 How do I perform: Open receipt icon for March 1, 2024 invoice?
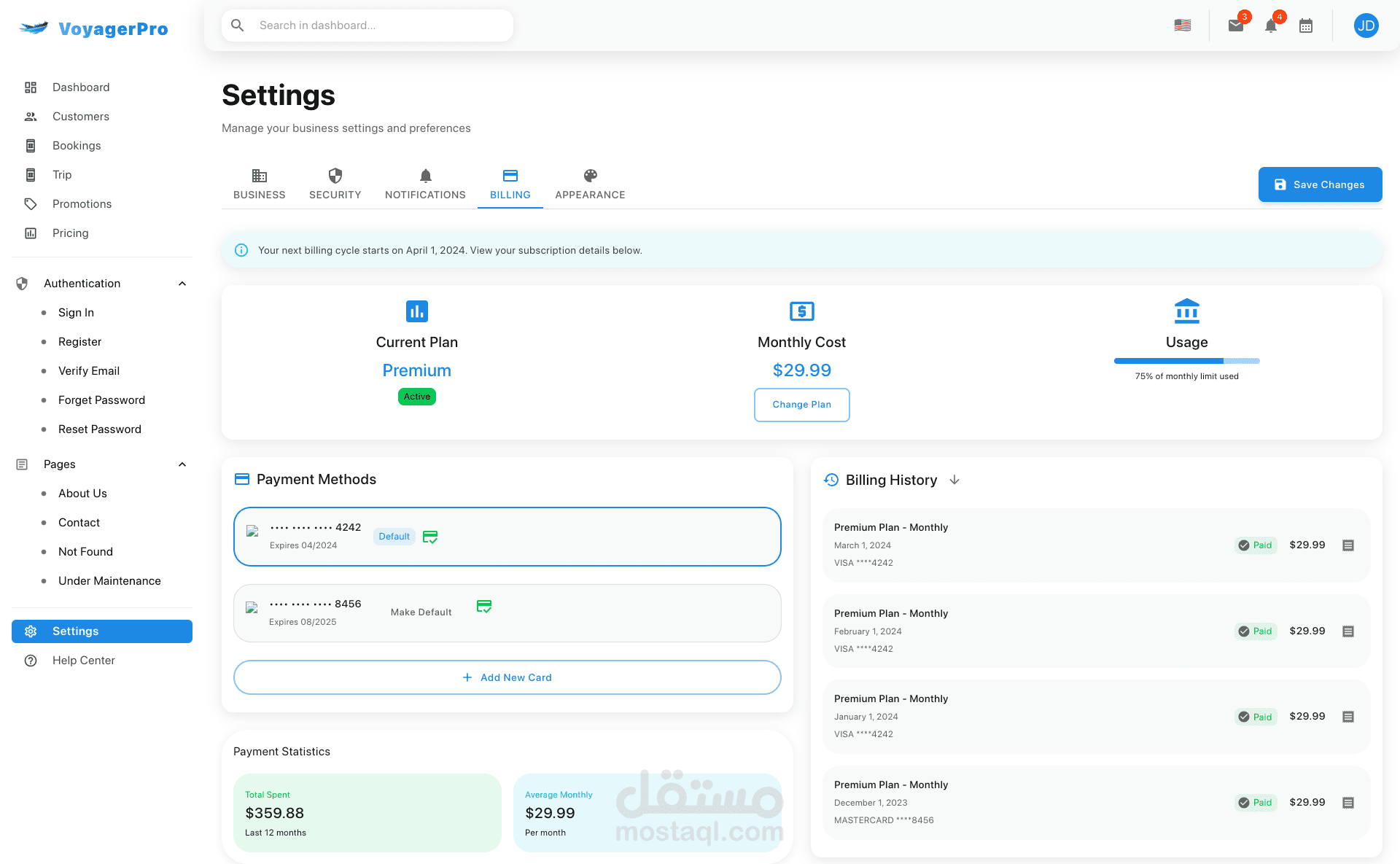pos(1348,545)
